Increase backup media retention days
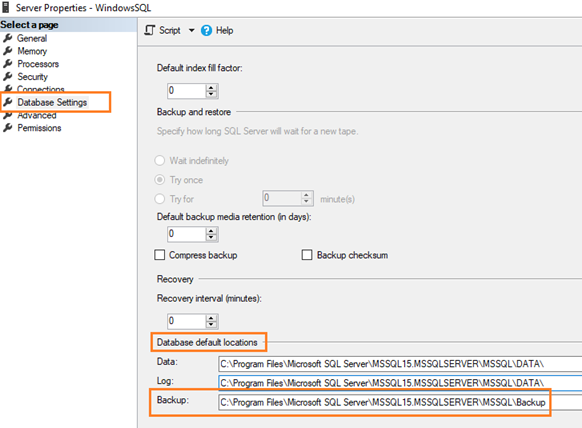 211,231
